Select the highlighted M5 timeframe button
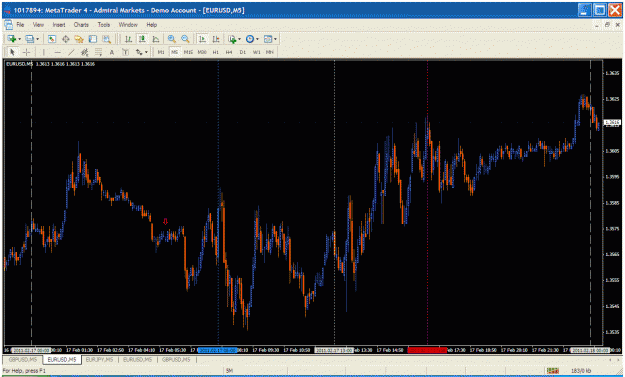Image resolution: width=625 pixels, height=377 pixels. point(175,52)
